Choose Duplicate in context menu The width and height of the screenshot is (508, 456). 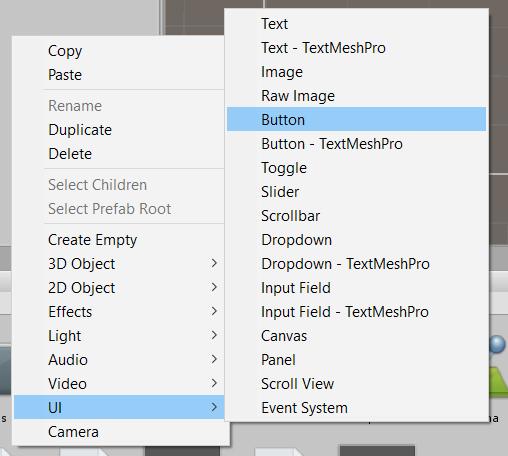tap(119, 130)
